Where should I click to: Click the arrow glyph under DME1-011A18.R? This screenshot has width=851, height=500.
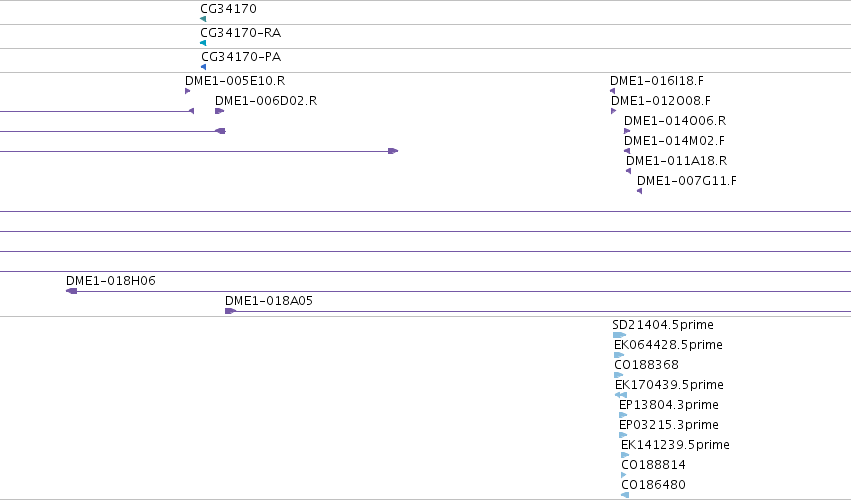coord(628,171)
